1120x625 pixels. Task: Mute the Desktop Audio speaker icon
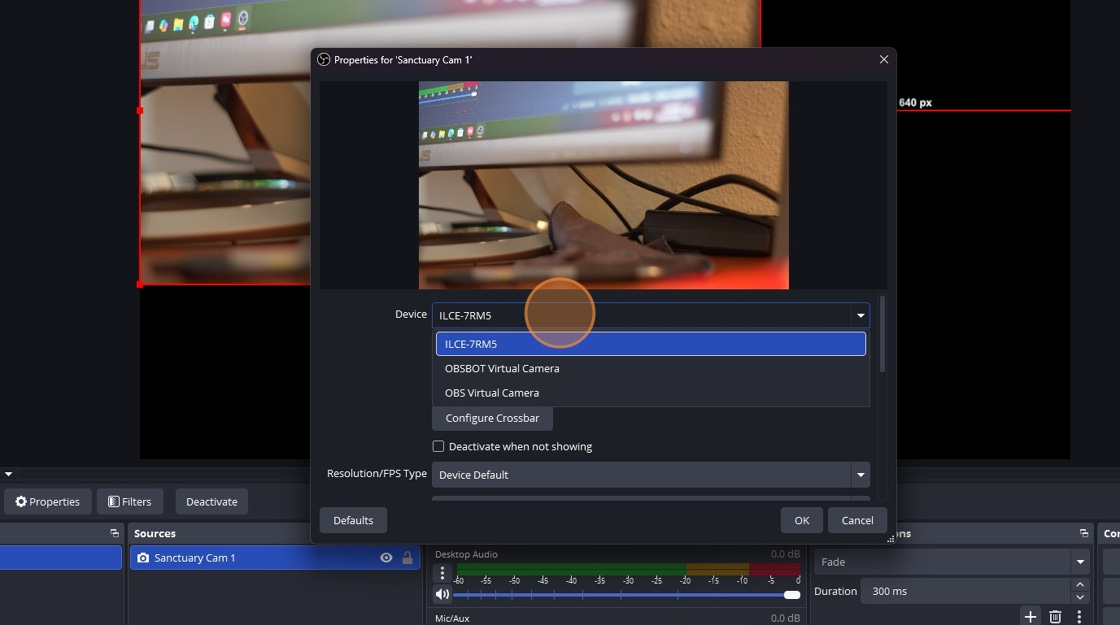442,594
